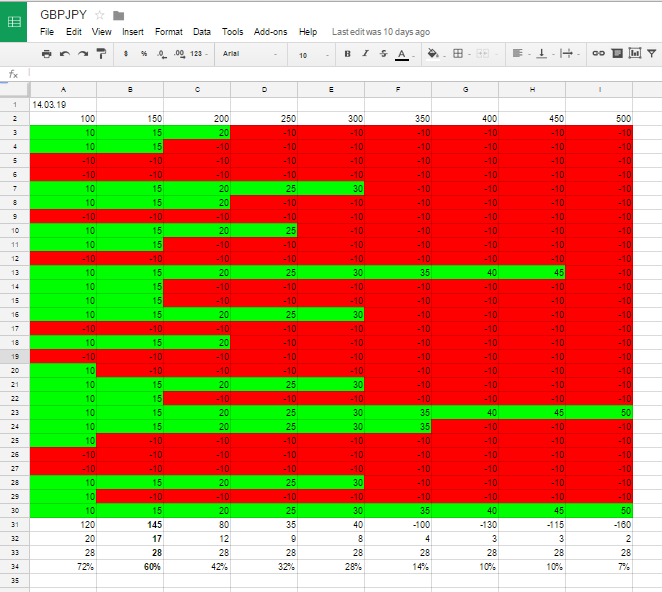This screenshot has width=662, height=592.
Task: Select cell with value 500 in row 2
Action: (x=600, y=119)
